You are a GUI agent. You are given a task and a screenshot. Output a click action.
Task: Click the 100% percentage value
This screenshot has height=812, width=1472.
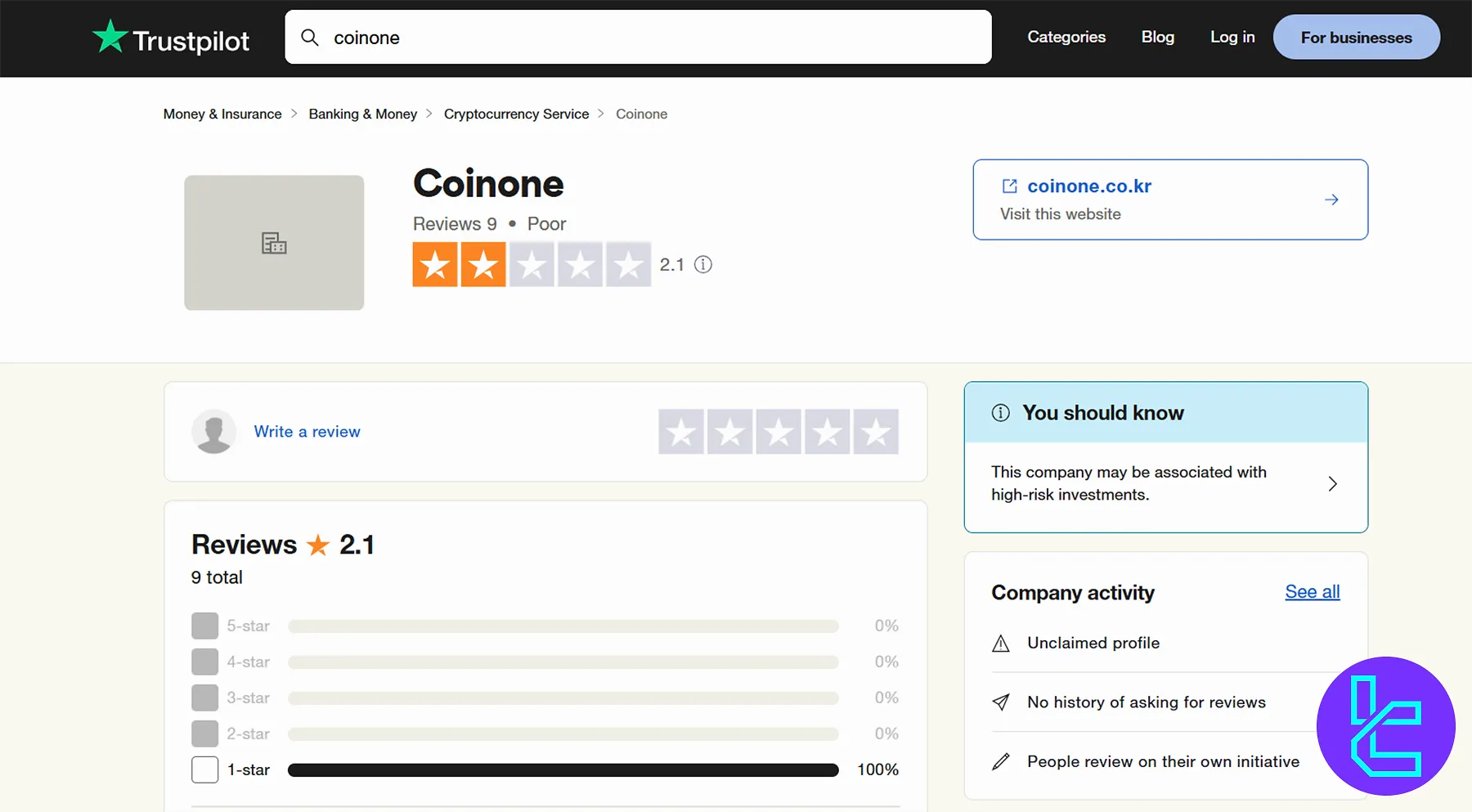click(x=877, y=769)
